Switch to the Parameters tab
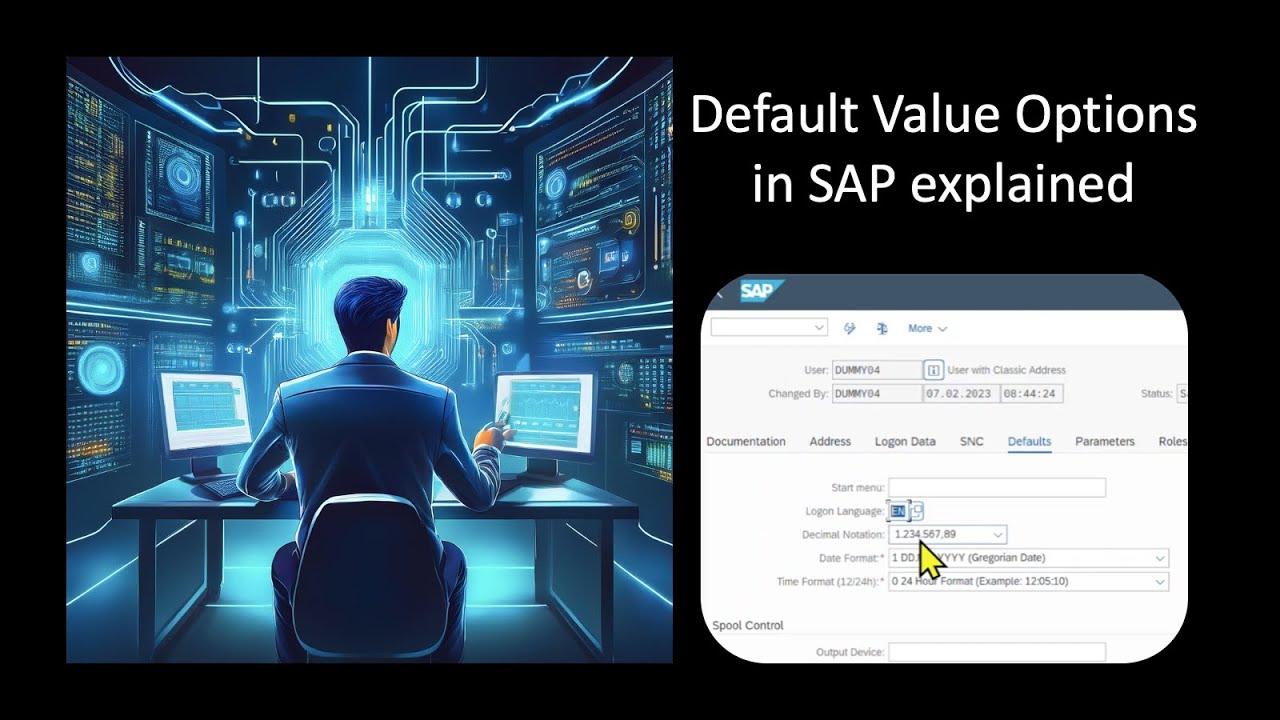This screenshot has width=1280, height=720. [1105, 441]
